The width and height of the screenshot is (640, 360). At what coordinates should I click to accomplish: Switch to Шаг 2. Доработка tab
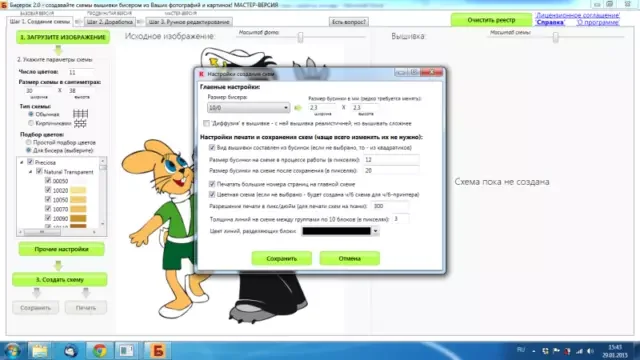tap(110, 22)
